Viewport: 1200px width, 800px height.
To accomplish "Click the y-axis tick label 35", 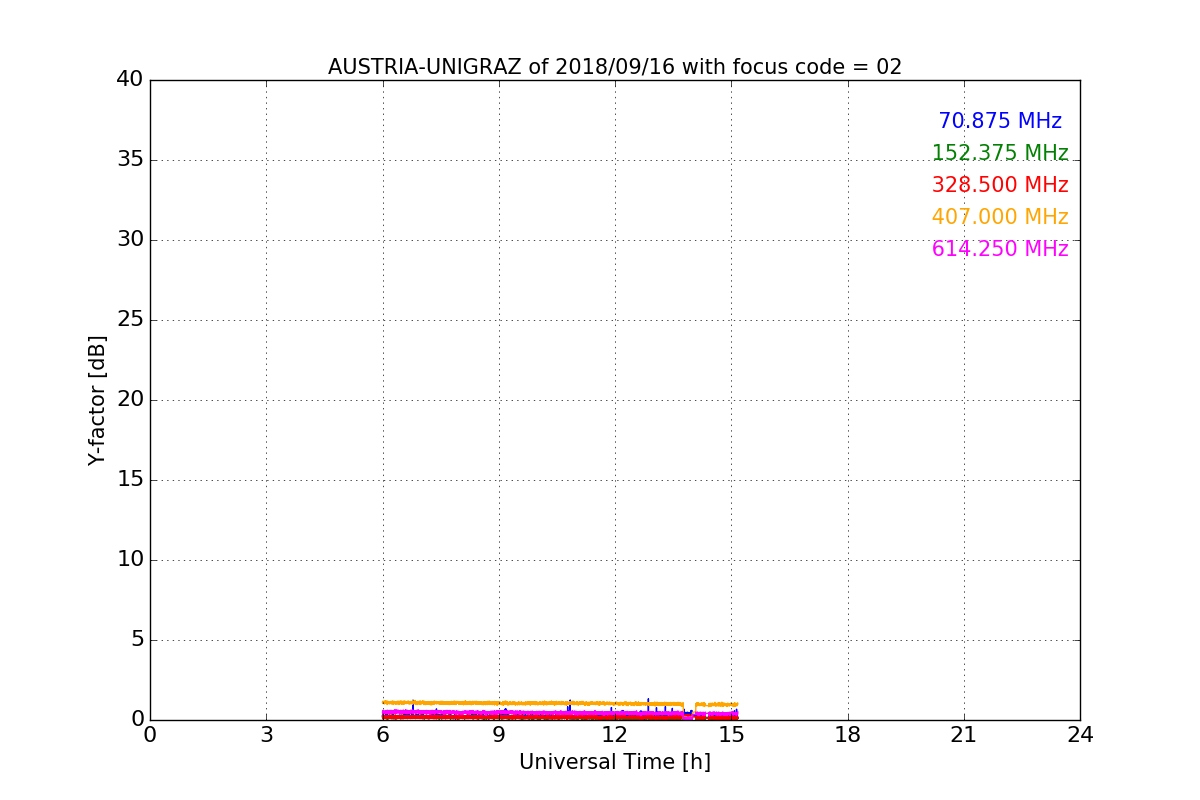I will click(130, 160).
